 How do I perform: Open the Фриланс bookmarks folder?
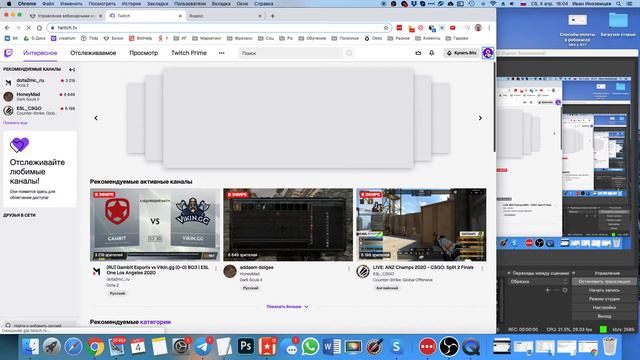(240, 38)
